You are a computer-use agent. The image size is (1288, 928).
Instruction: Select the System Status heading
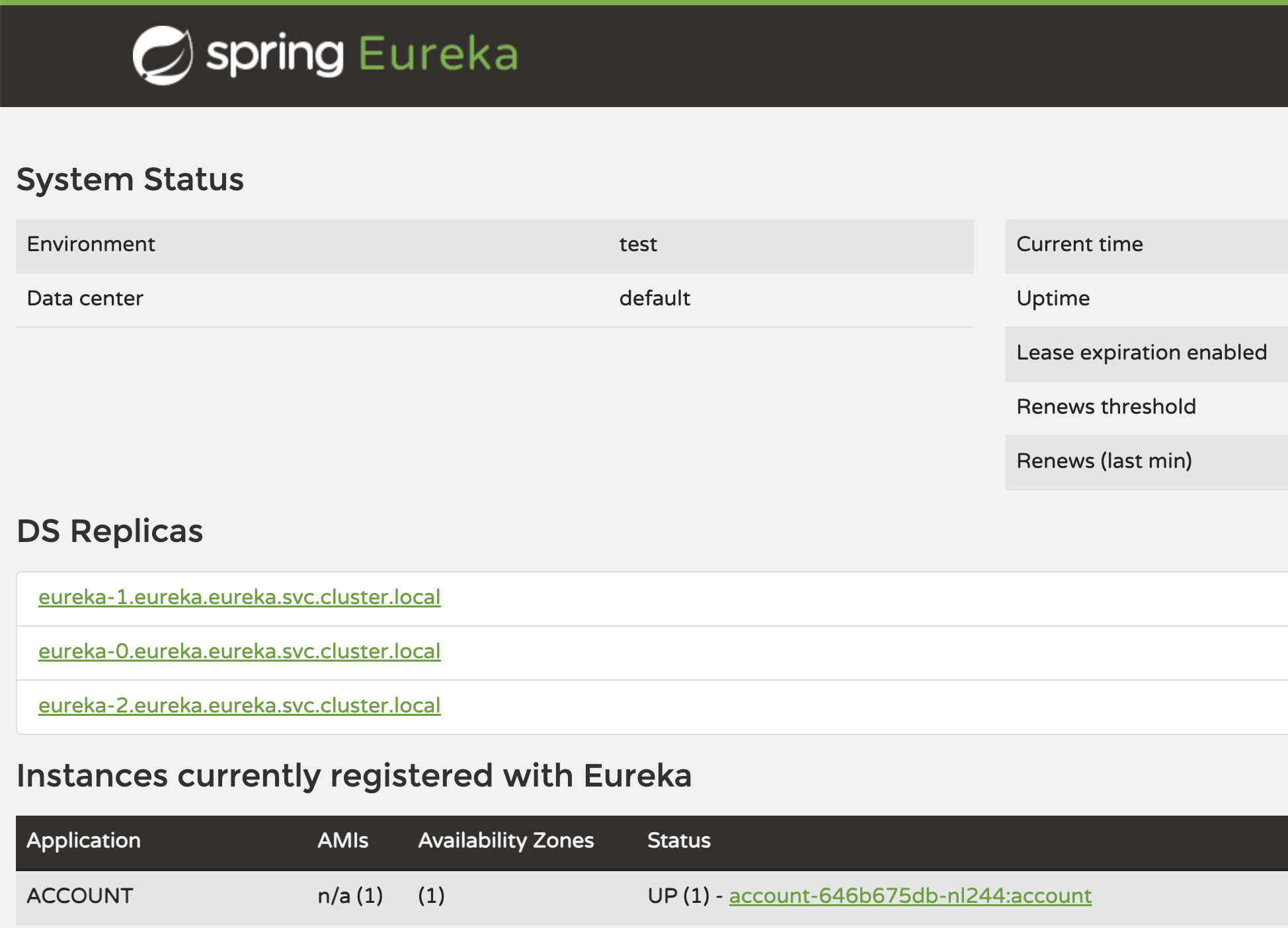[130, 177]
